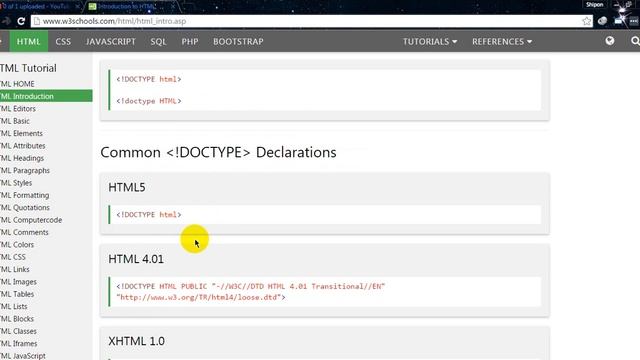
Task: Click the XHTML 1.0 section heading
Action: 136,341
